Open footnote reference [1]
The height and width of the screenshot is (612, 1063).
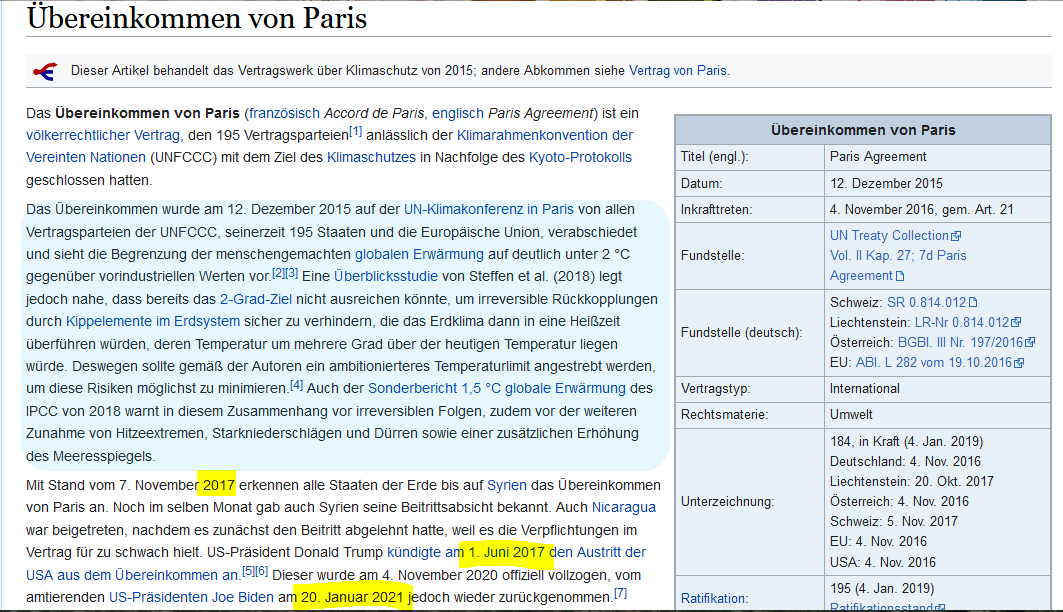(x=355, y=131)
